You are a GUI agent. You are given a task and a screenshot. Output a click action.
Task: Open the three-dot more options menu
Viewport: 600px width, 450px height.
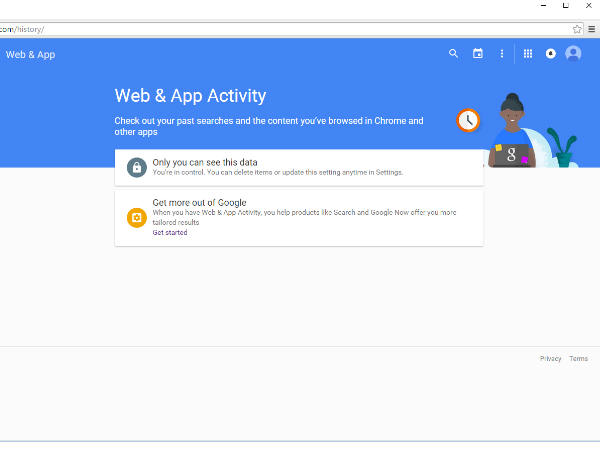502,54
